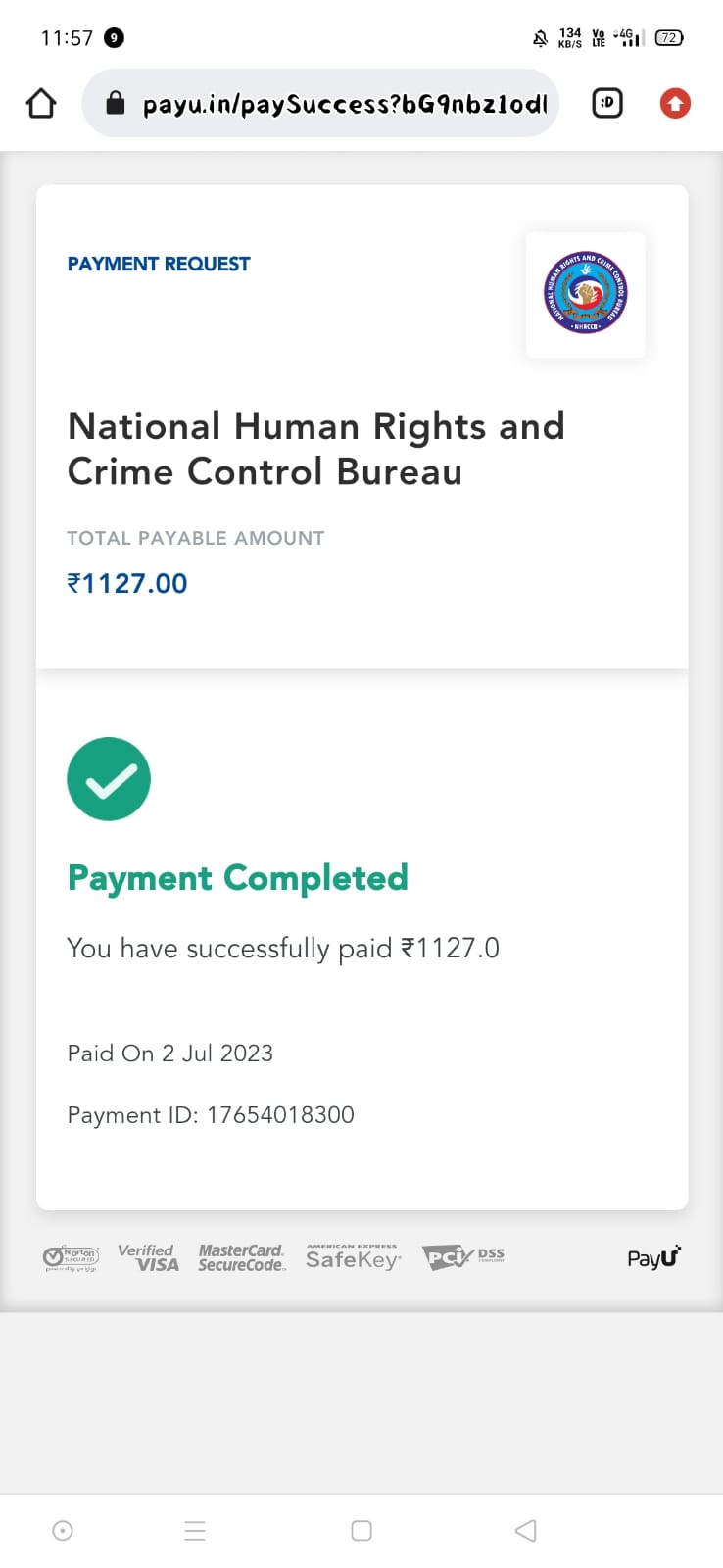Screen dimensions: 723x1568
Task: Tap the PCI DSS compliance badge
Action: [462, 1256]
